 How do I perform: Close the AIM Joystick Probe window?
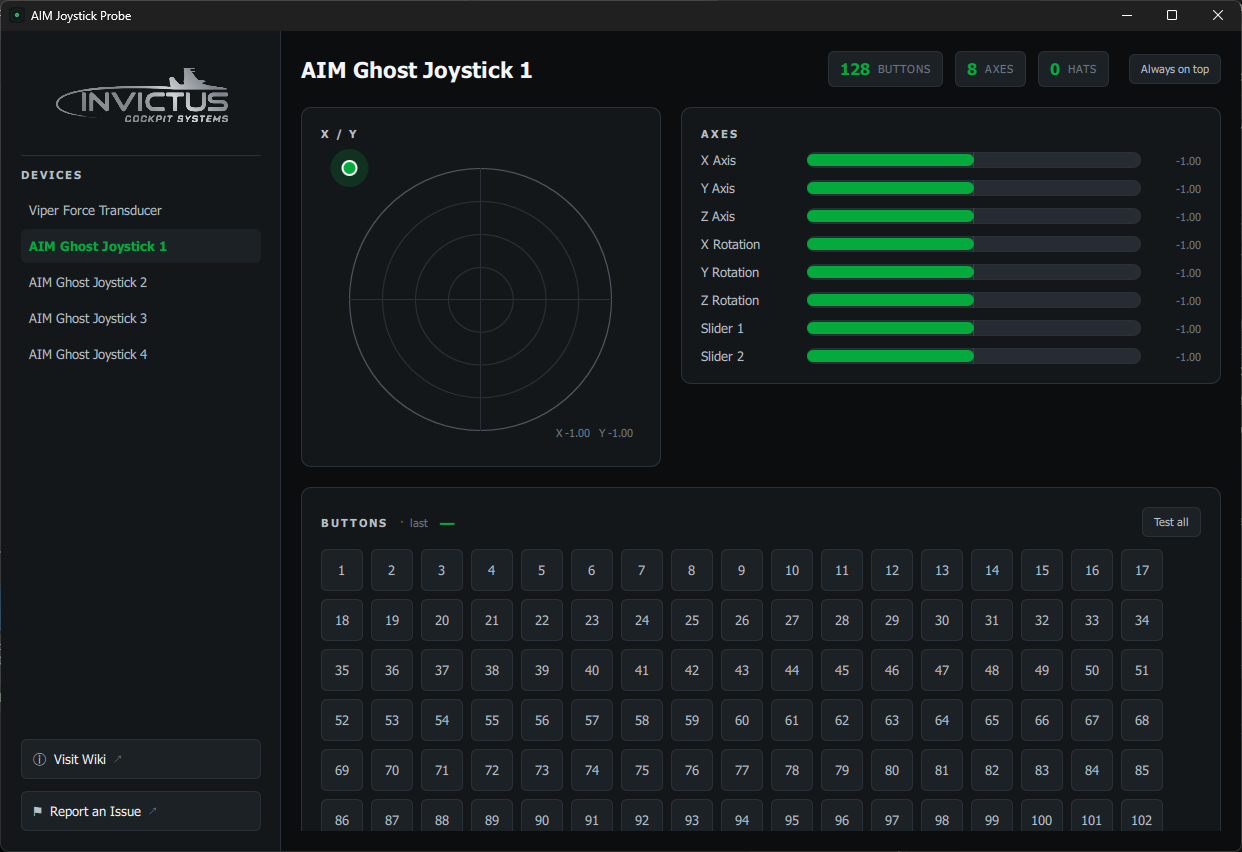[x=1217, y=15]
